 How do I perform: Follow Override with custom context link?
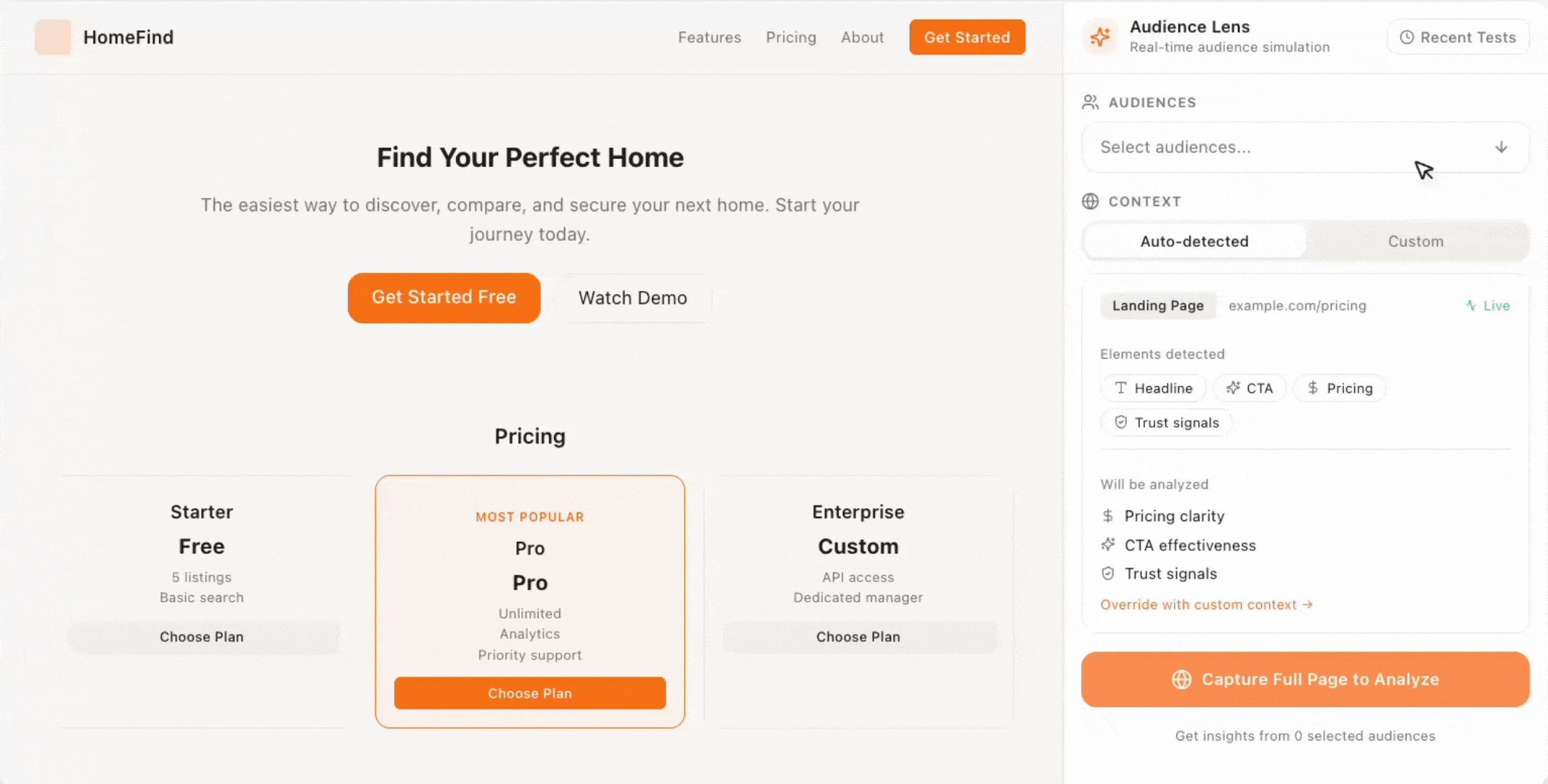click(1206, 605)
